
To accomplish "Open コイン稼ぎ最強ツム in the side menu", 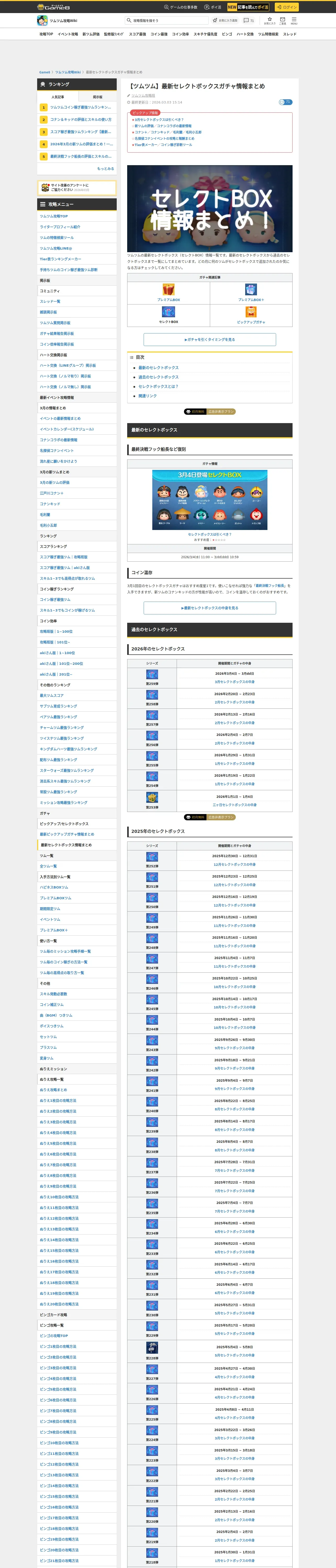I will coord(77,599).
